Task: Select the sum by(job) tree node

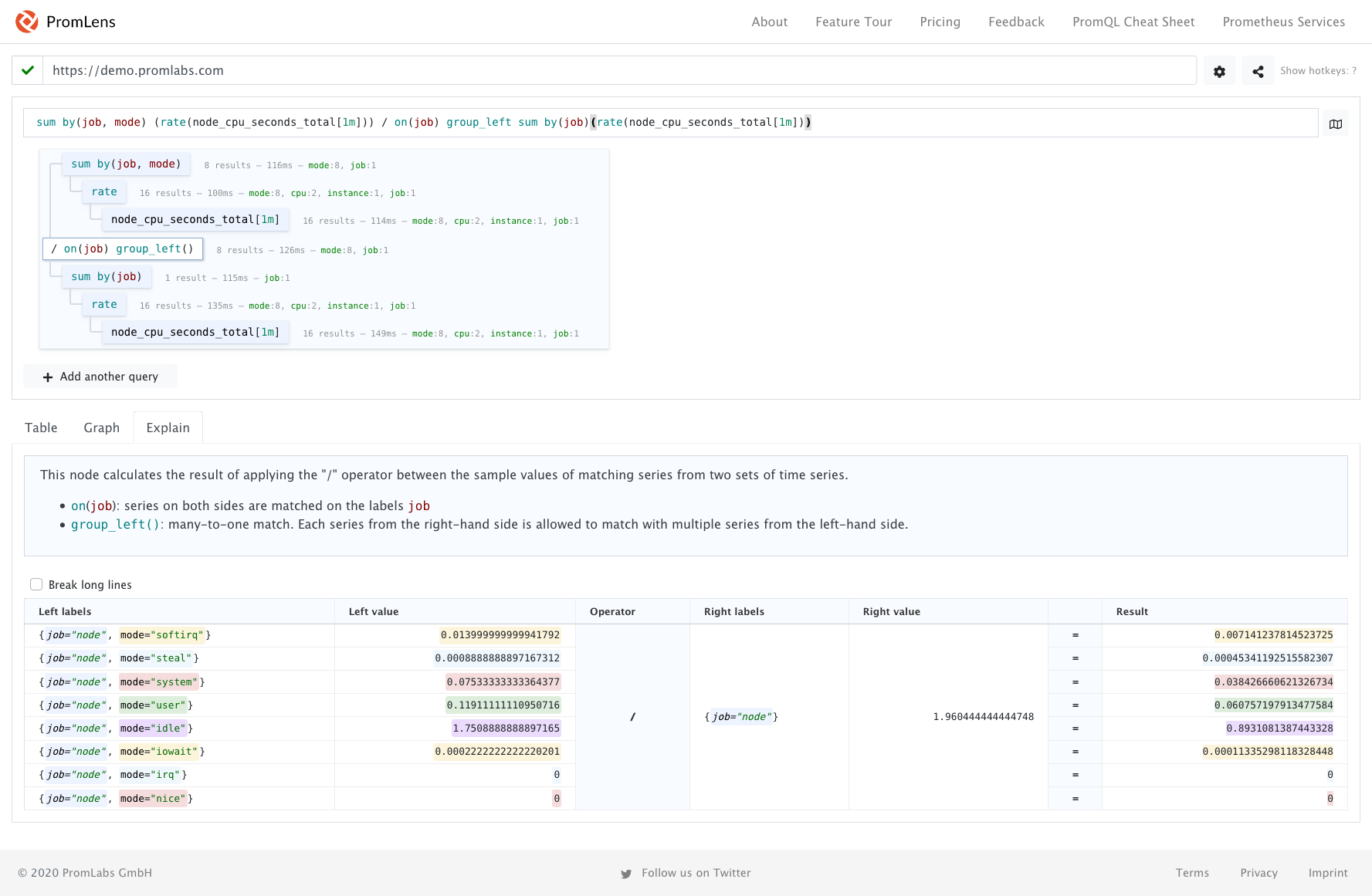Action: pos(107,277)
